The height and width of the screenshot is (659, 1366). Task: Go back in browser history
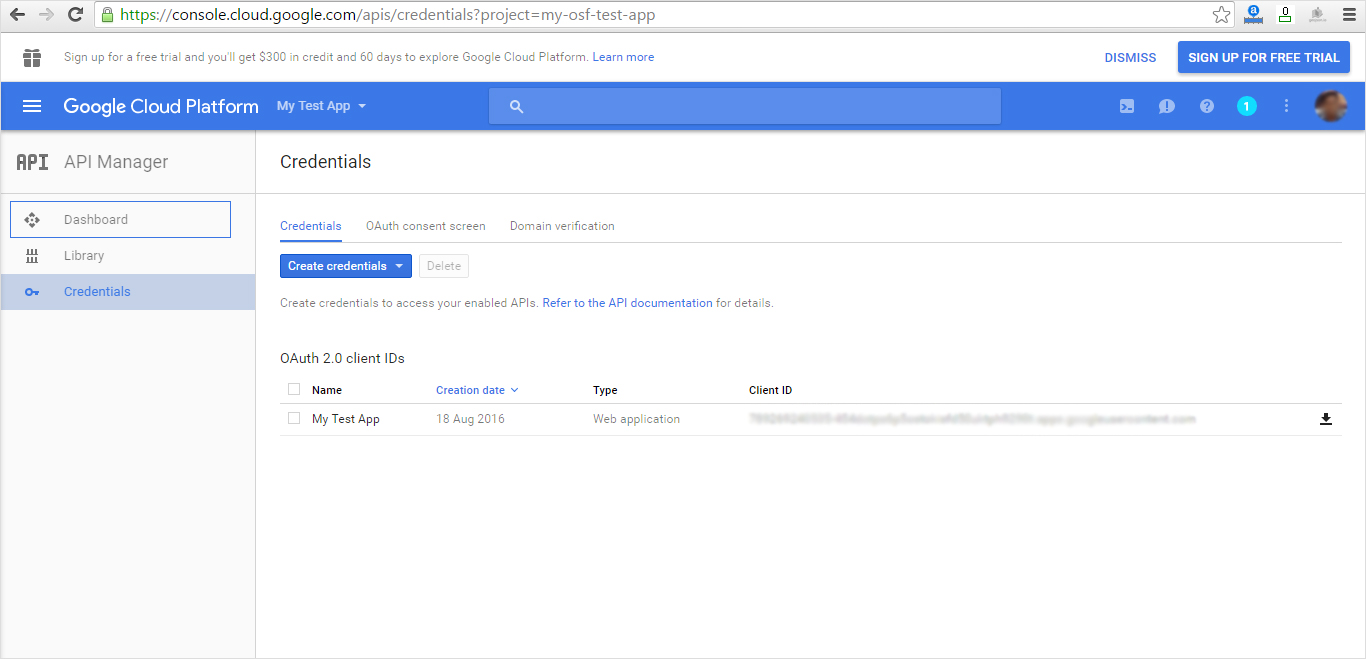[17, 15]
